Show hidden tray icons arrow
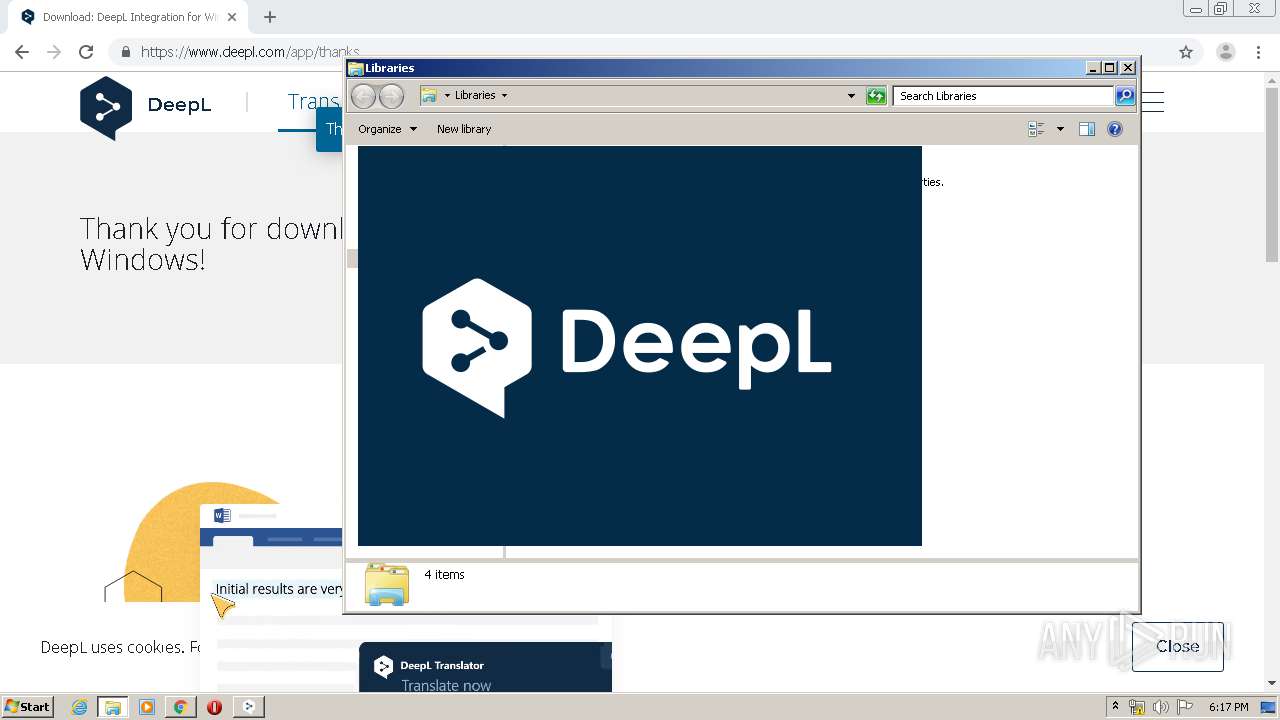1280x720 pixels. click(1115, 707)
